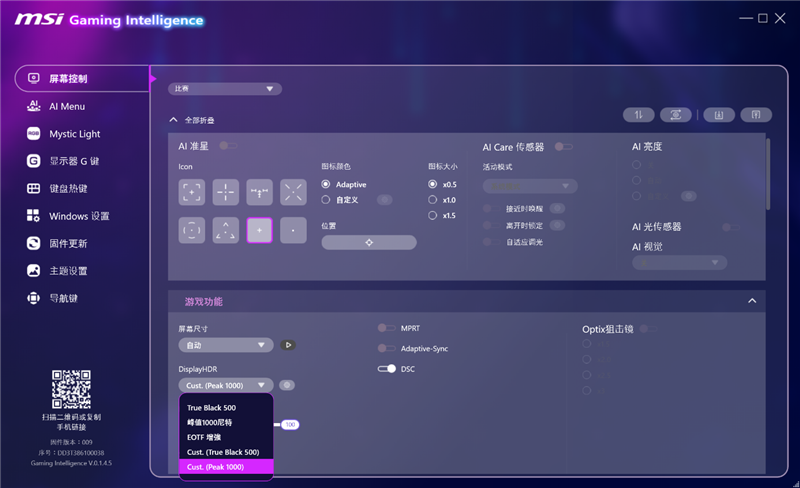Click the eye icon in AI 亮度 section

[689, 196]
